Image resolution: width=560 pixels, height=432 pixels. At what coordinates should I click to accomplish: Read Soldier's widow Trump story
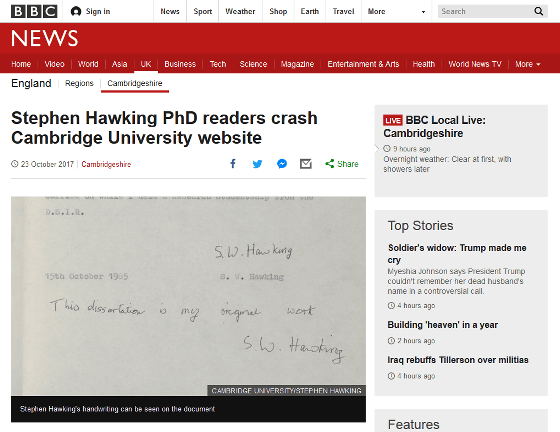click(457, 253)
